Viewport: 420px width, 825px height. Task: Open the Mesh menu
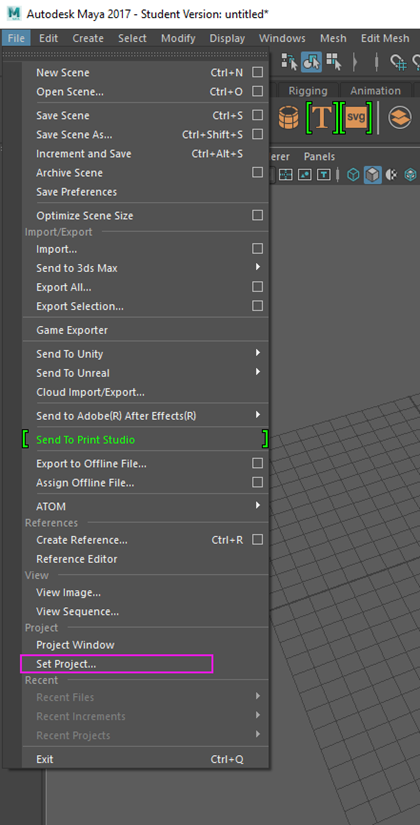(333, 38)
